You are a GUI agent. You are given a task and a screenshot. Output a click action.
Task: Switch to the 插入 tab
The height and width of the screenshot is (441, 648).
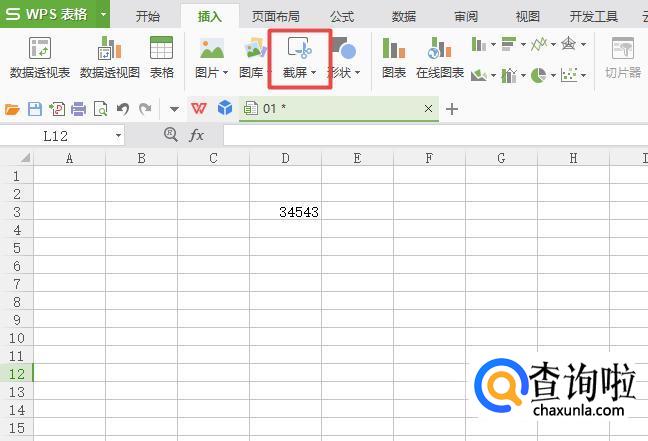tap(210, 17)
